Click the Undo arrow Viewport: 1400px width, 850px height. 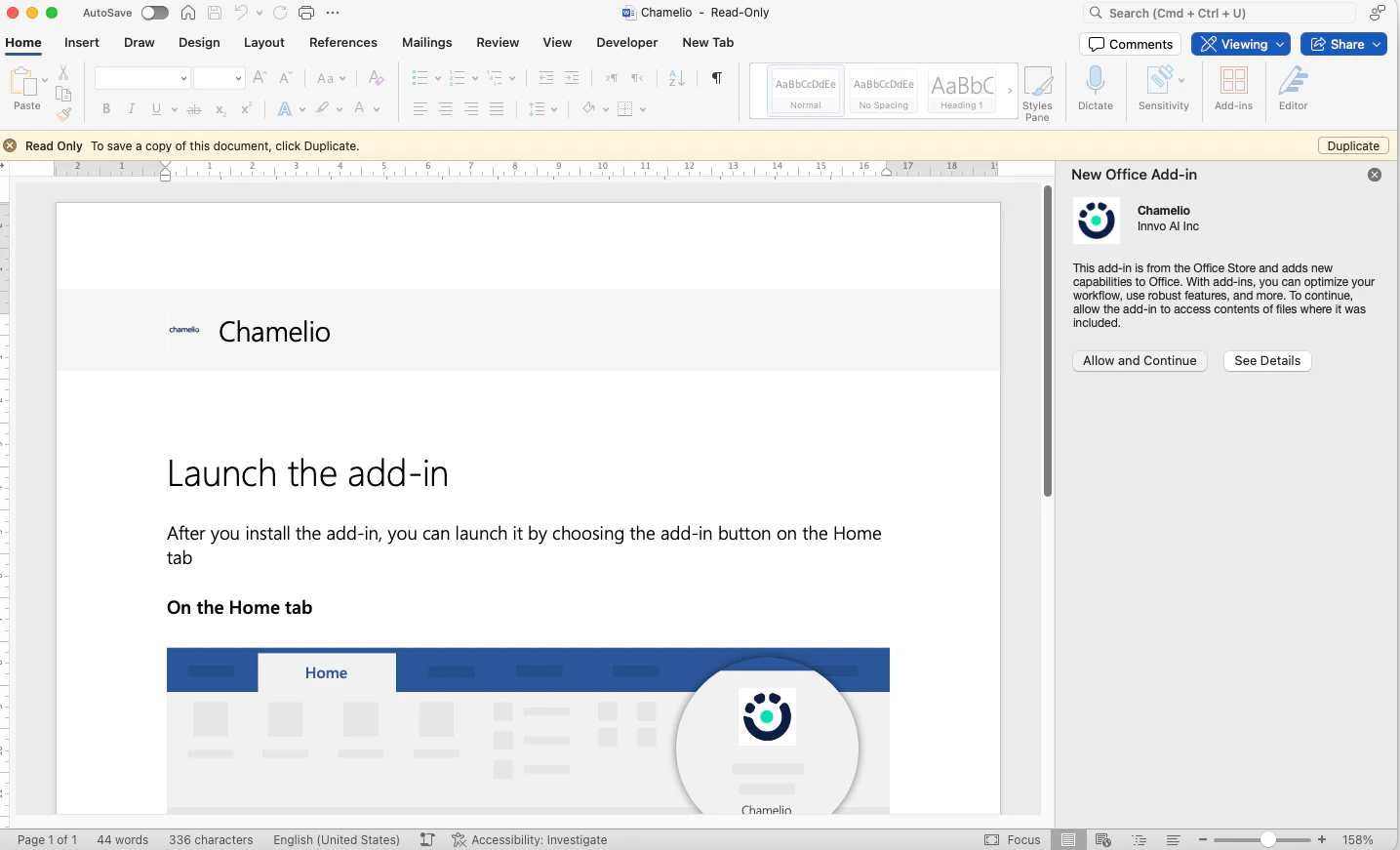(241, 13)
